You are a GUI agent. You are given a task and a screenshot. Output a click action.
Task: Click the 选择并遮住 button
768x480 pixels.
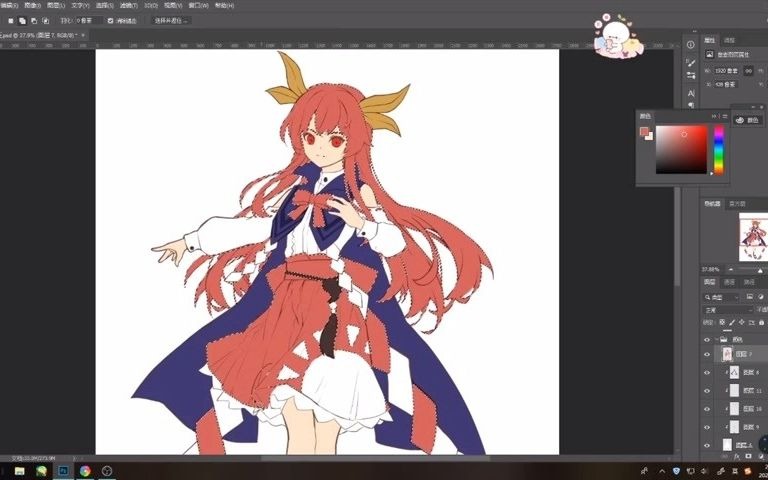click(170, 21)
